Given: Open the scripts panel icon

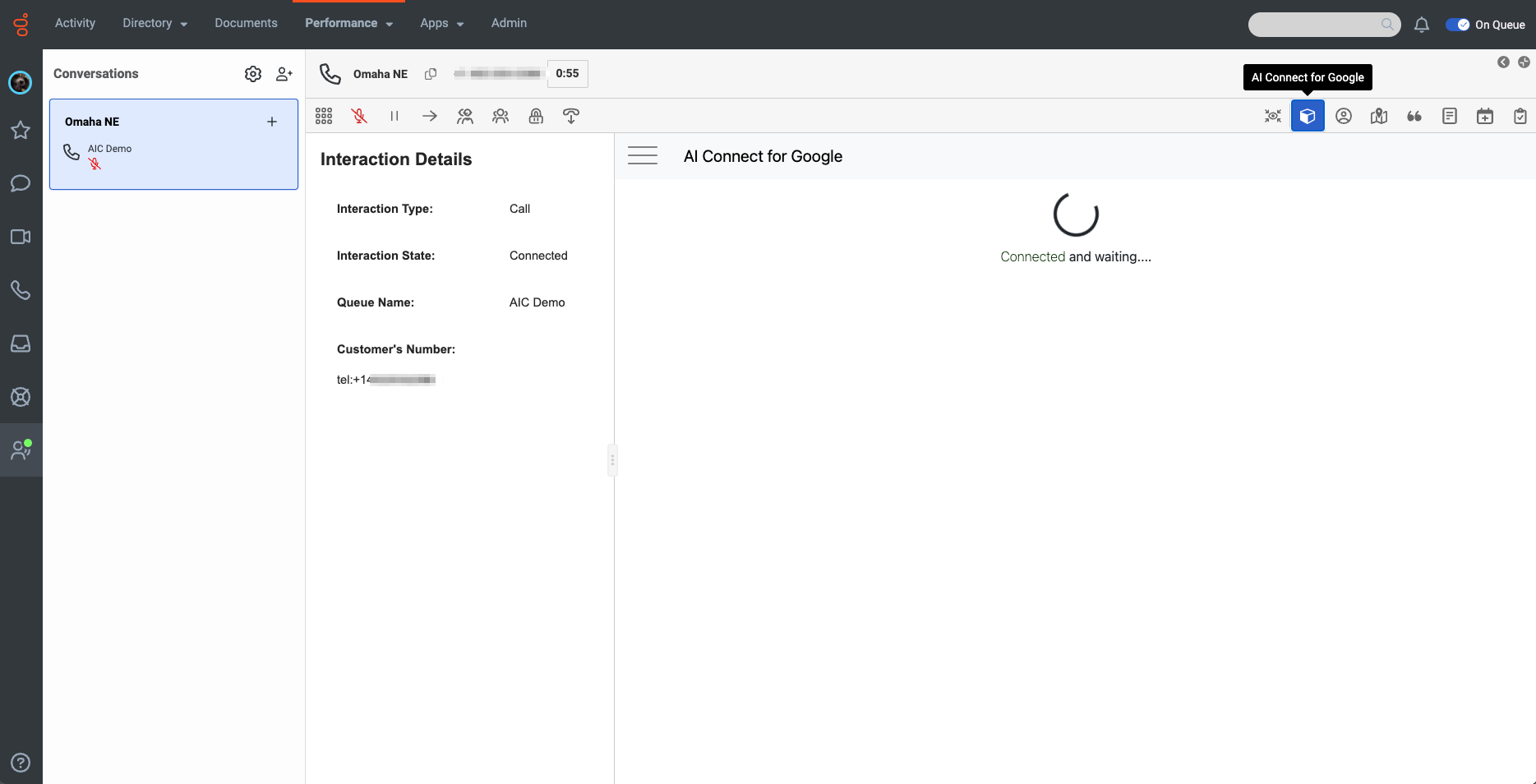Looking at the screenshot, I should coord(1449,116).
